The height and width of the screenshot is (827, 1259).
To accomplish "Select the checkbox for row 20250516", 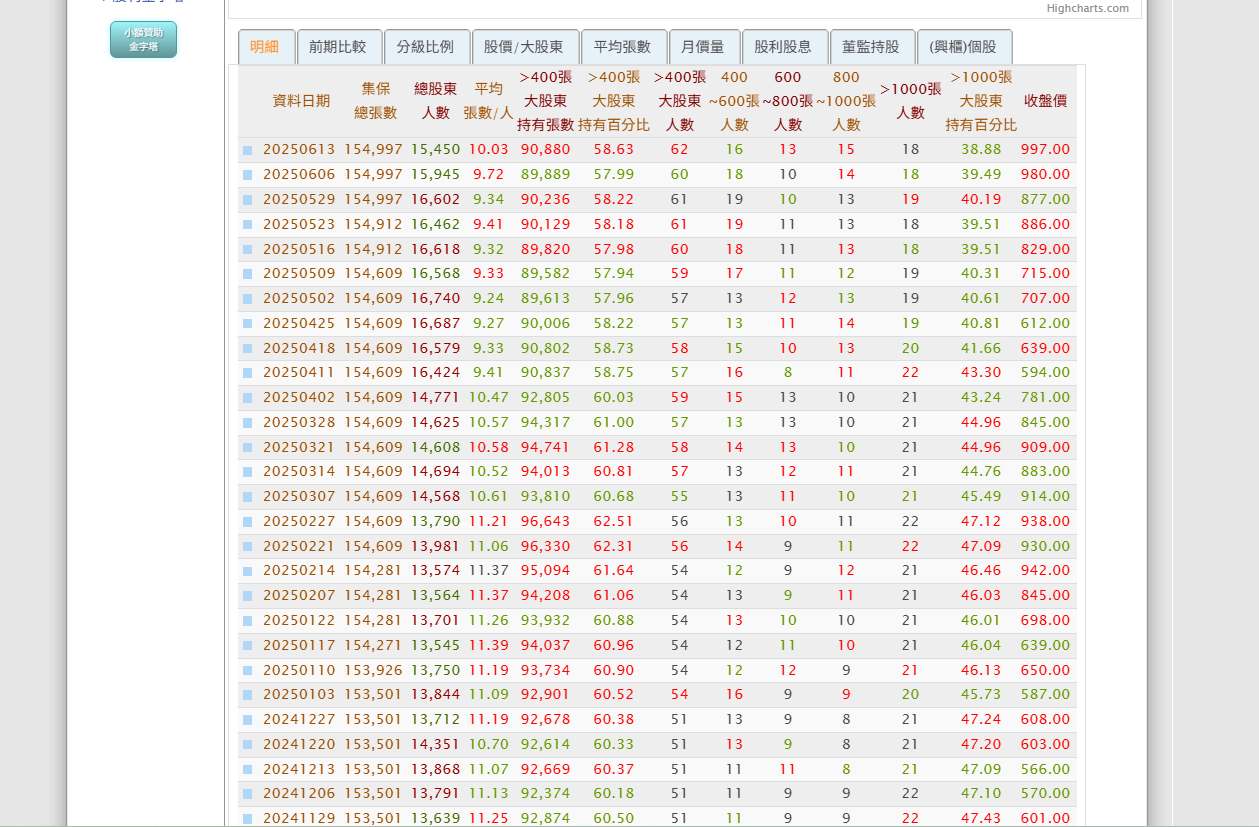I will pyautogui.click(x=247, y=249).
